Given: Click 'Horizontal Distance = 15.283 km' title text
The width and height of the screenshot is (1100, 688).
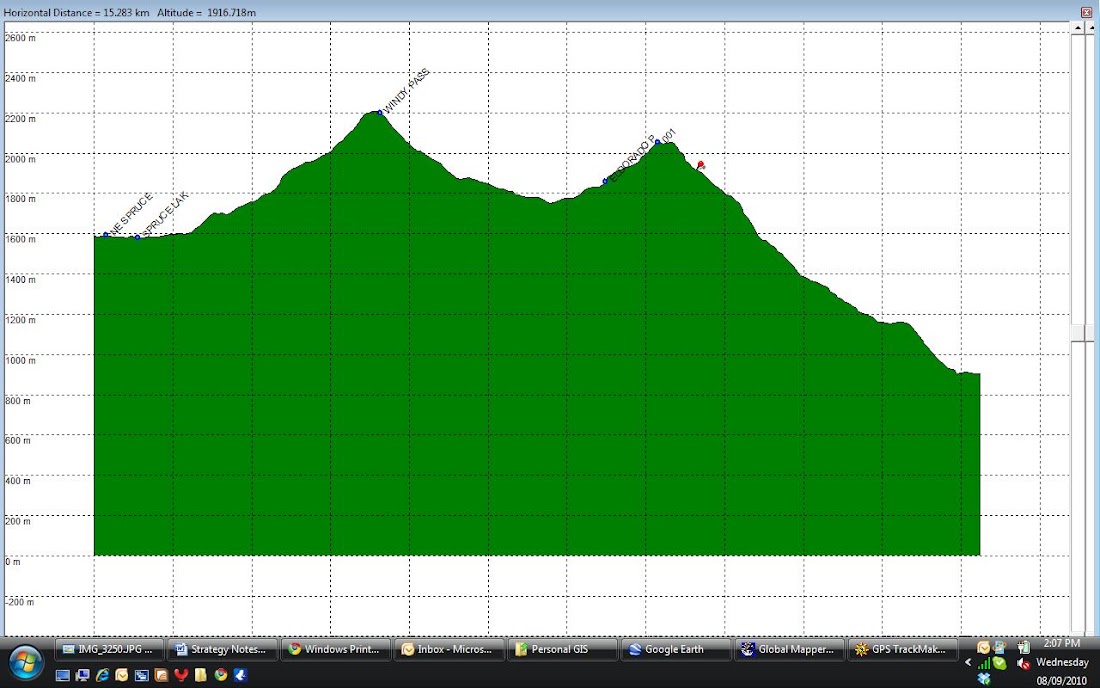Looking at the screenshot, I should pos(76,13).
